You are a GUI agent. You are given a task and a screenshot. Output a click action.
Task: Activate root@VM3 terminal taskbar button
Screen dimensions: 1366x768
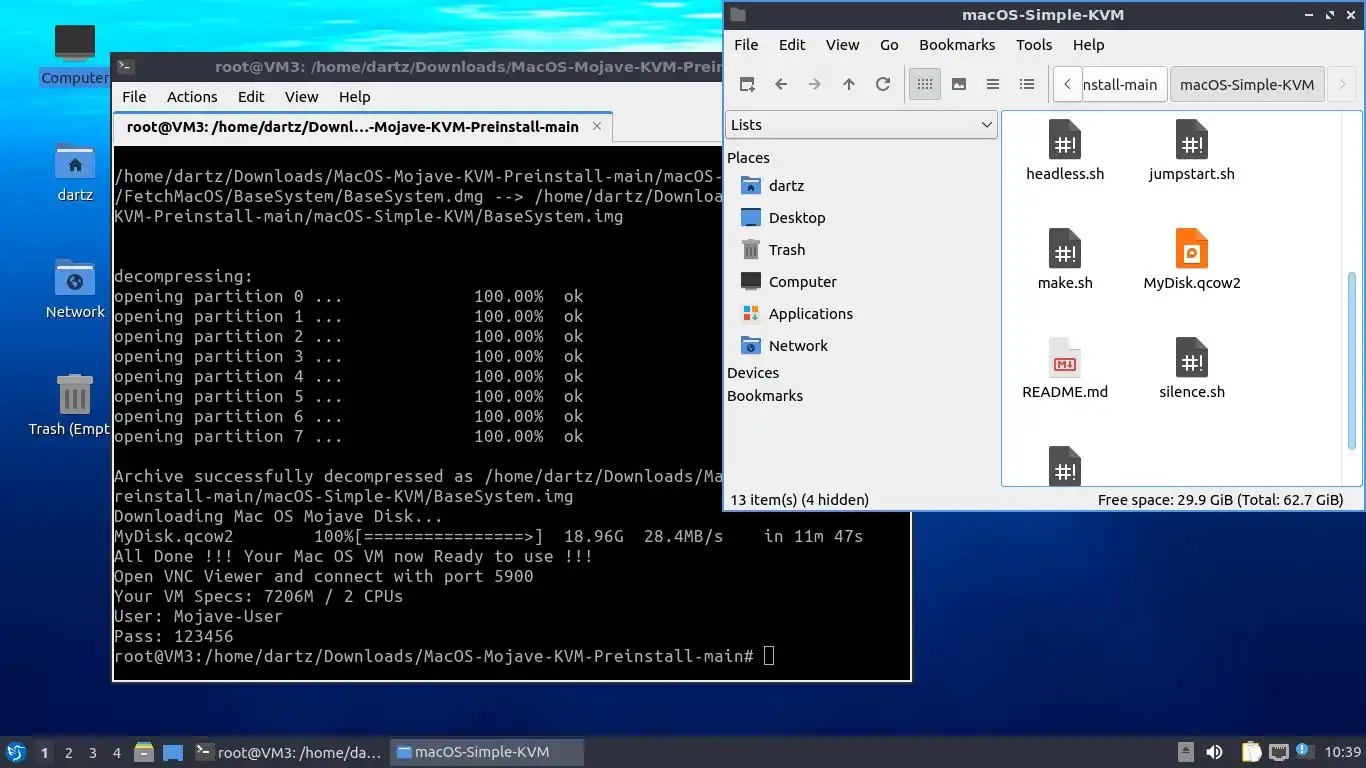(x=289, y=752)
